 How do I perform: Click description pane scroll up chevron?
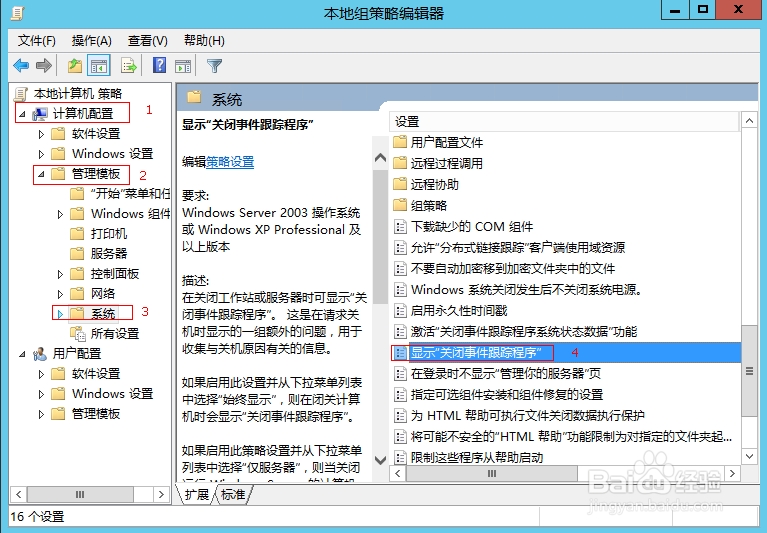point(380,158)
